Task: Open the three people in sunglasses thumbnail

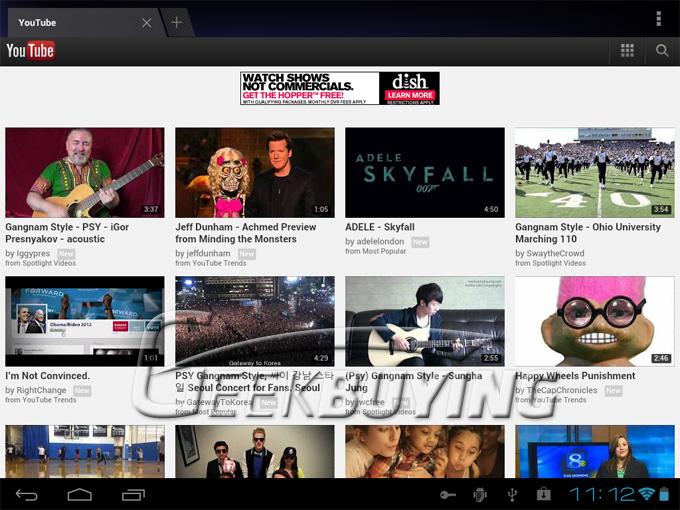Action: [255, 451]
